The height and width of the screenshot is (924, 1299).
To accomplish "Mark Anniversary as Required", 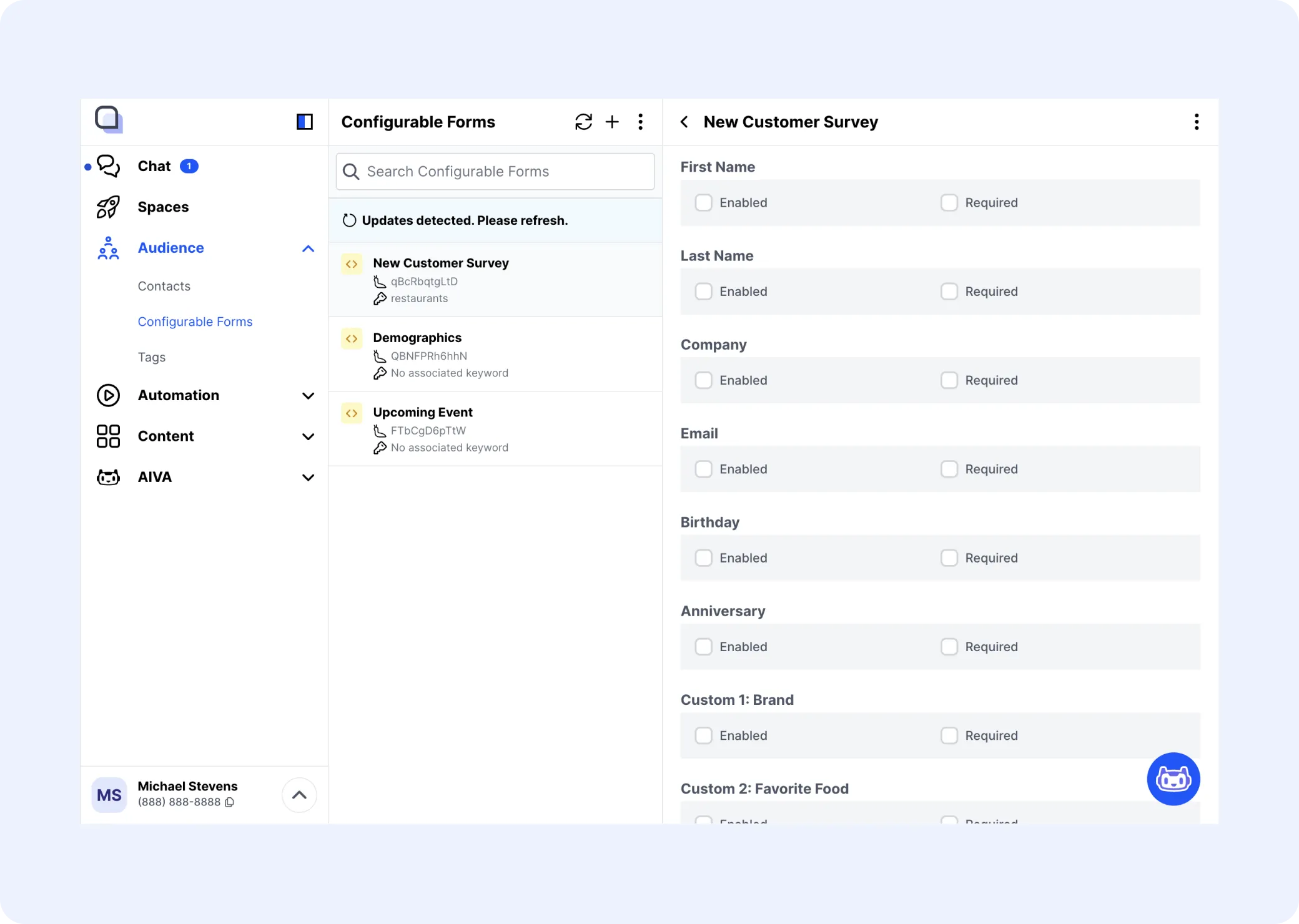I will pyautogui.click(x=949, y=647).
